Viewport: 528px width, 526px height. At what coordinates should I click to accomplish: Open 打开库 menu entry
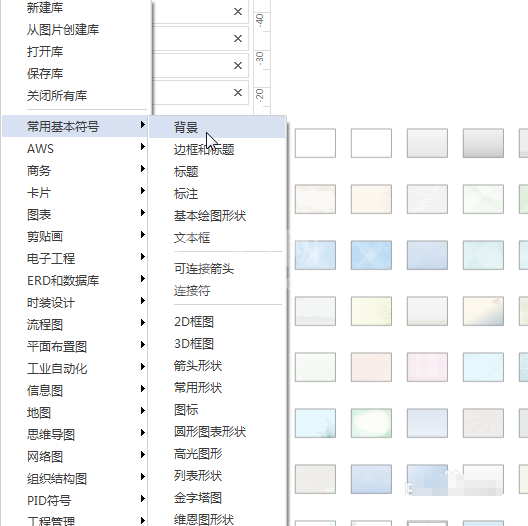click(74, 52)
